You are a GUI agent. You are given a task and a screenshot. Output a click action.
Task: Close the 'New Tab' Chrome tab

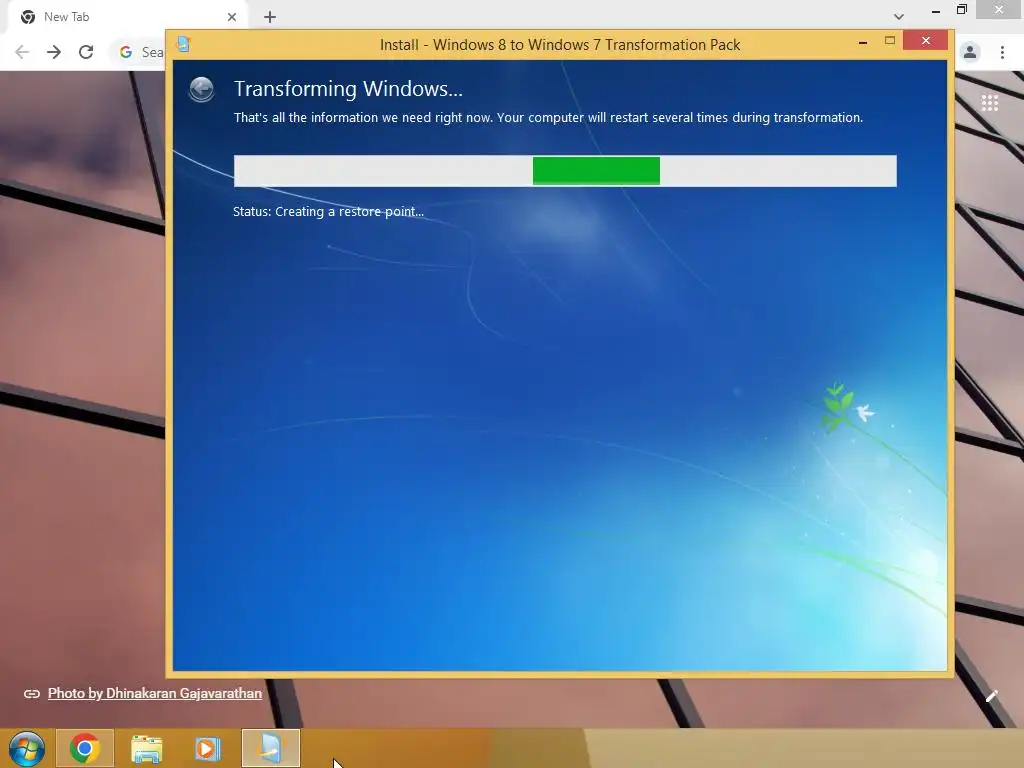[232, 17]
